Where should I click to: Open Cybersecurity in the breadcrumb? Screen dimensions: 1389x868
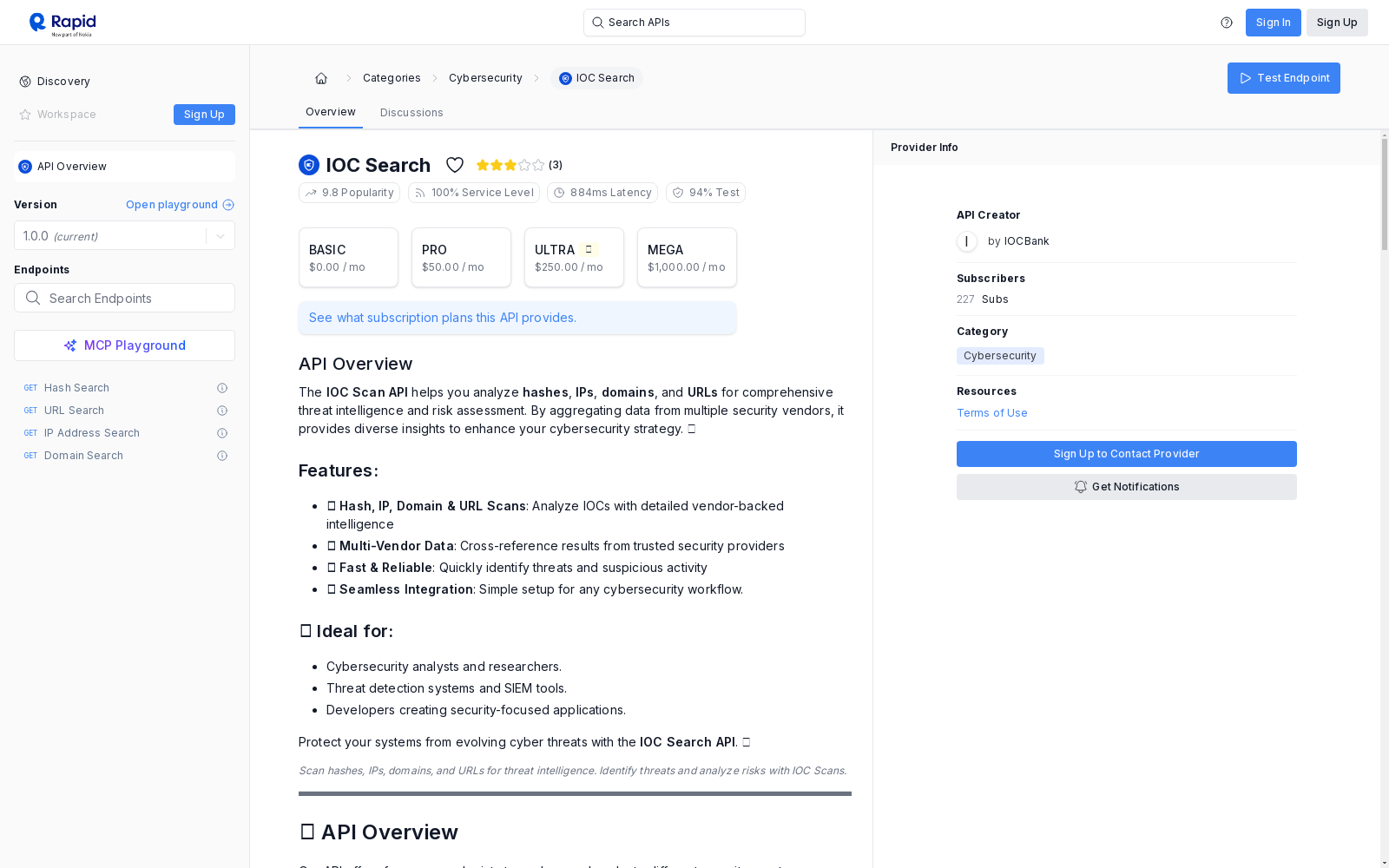coord(485,78)
